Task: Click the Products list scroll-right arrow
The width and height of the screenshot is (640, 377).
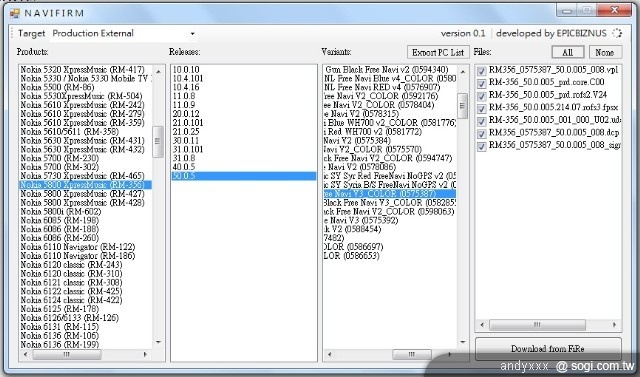Action: point(145,354)
